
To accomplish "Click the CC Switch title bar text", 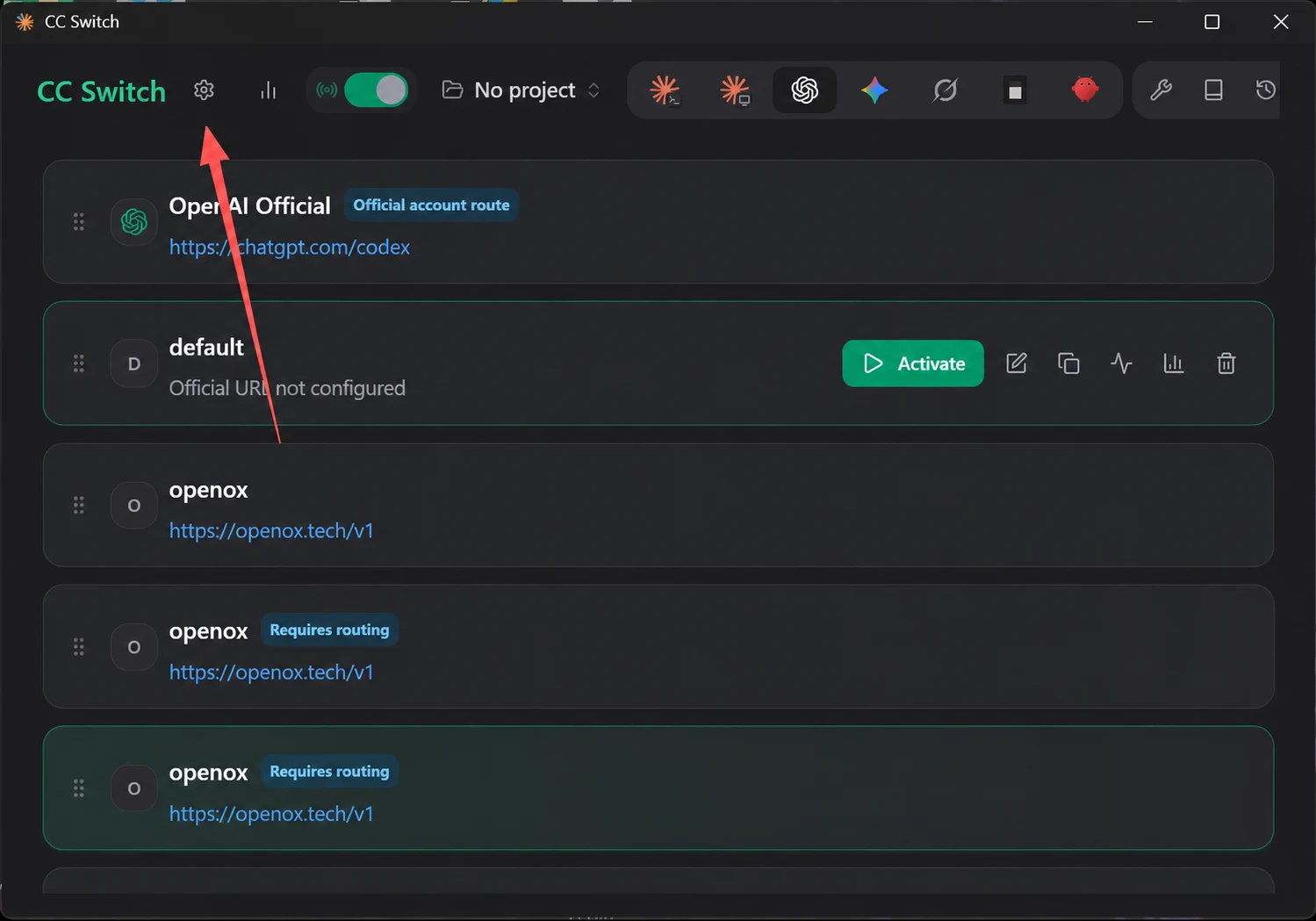I will (x=82, y=22).
